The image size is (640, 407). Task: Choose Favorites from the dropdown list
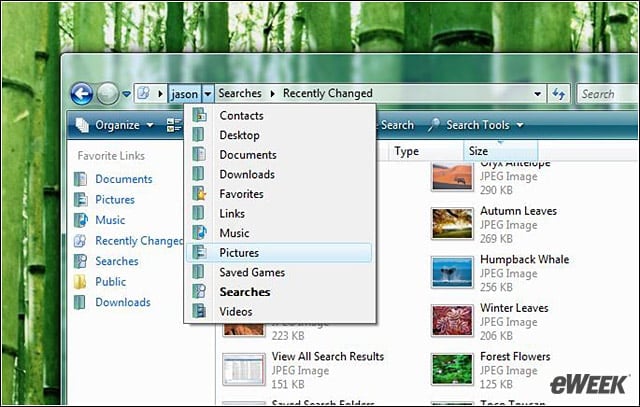pyautogui.click(x=280, y=194)
